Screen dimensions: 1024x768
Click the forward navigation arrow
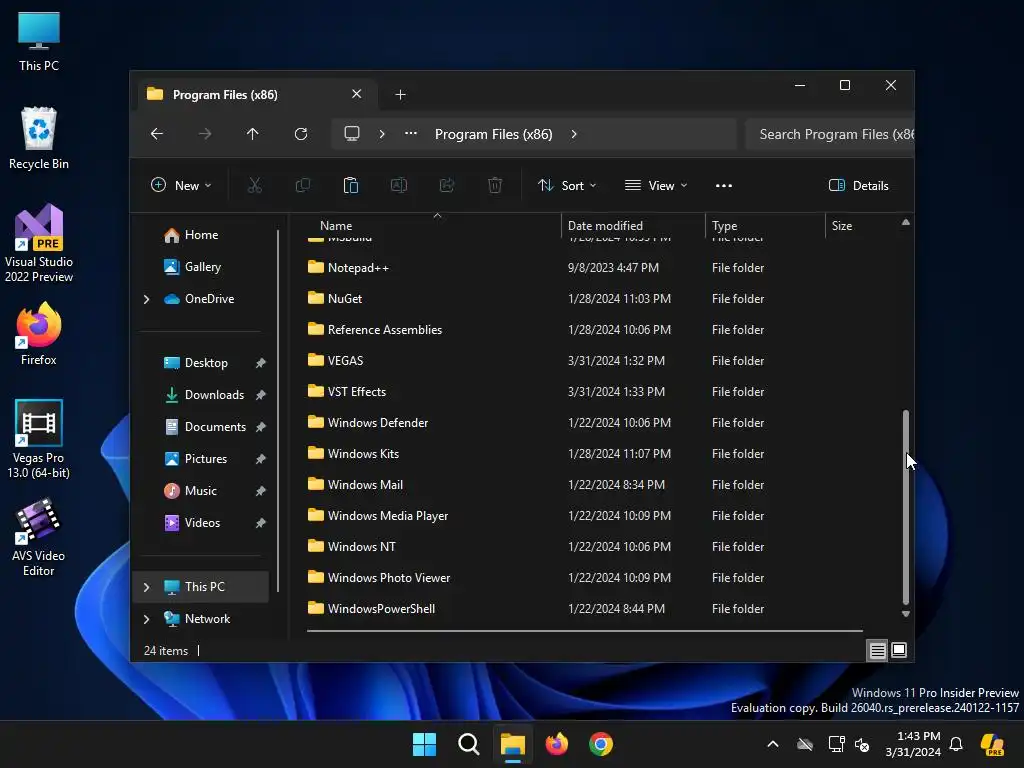pos(205,134)
